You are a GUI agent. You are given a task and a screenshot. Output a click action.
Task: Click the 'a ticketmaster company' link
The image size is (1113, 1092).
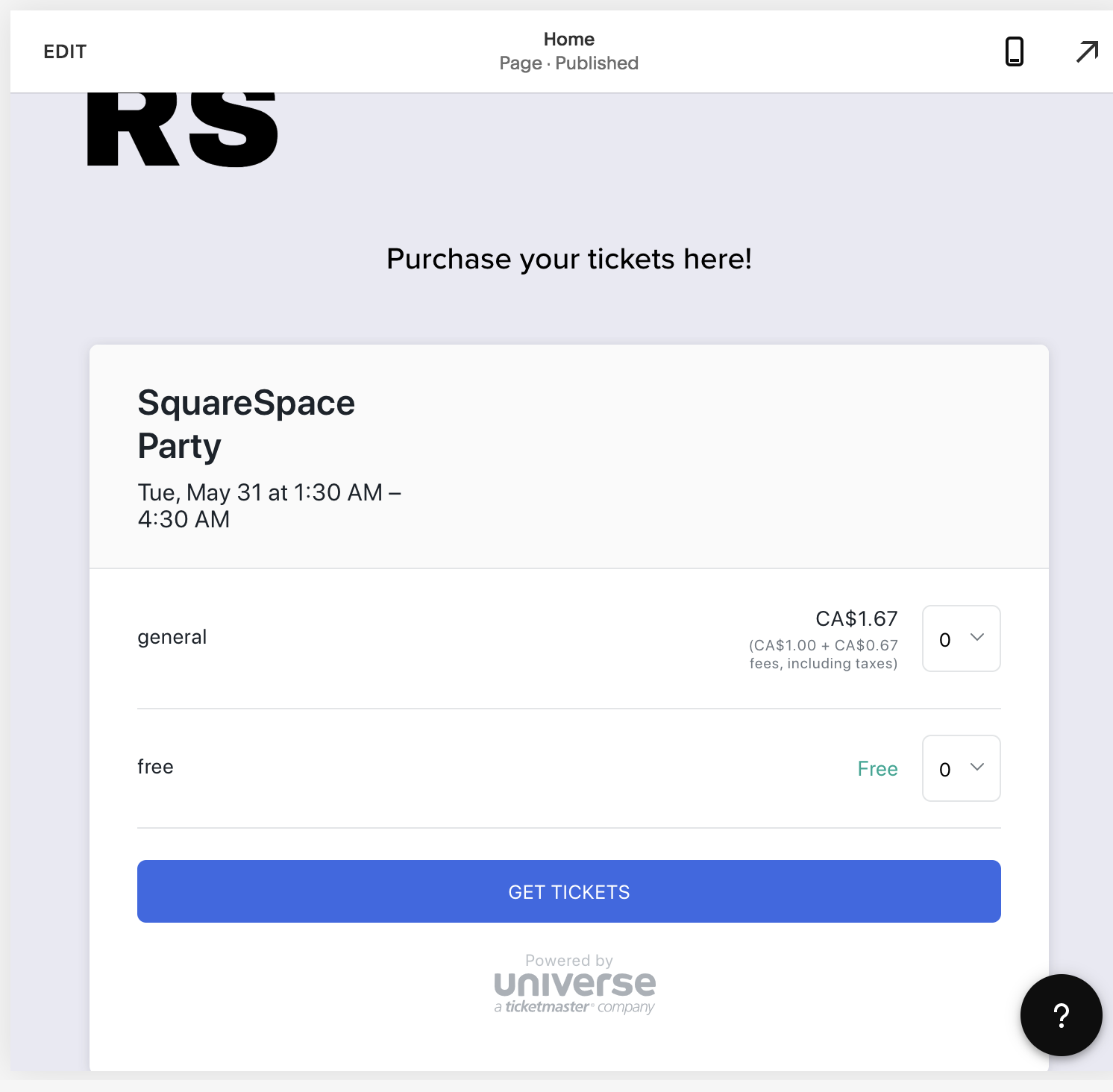574,1007
